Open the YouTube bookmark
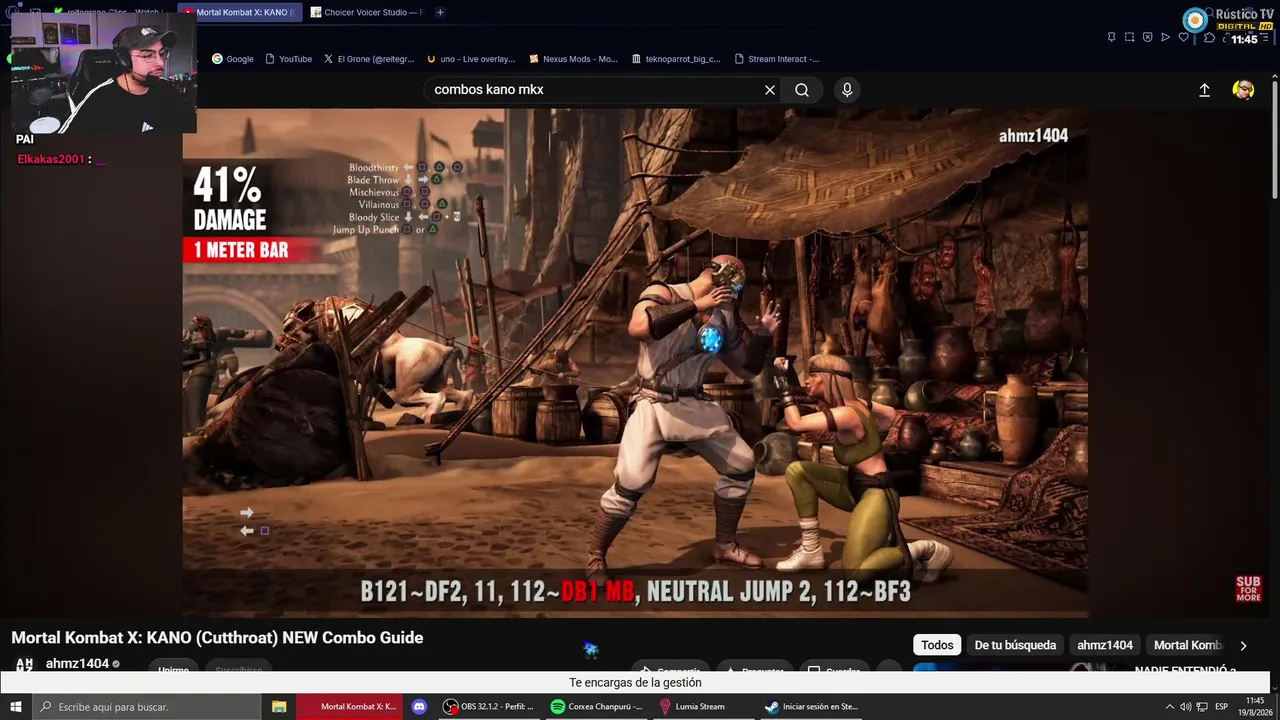Viewport: 1280px width, 720px height. point(289,59)
